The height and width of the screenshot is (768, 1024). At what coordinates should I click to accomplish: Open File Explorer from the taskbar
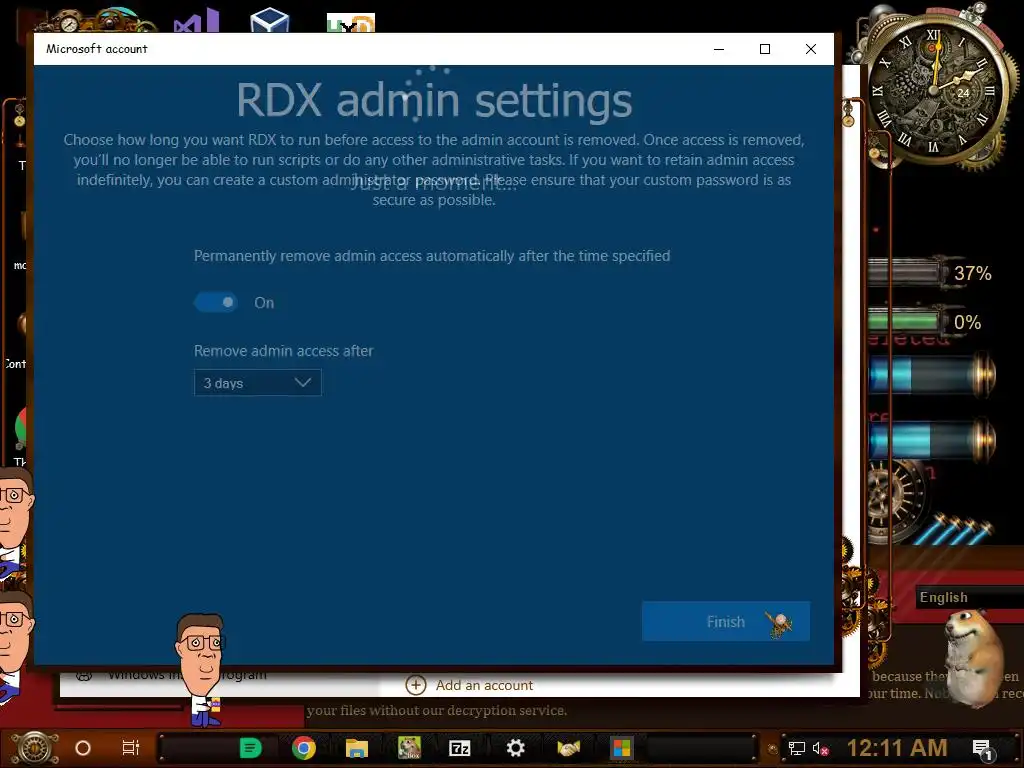(x=357, y=748)
